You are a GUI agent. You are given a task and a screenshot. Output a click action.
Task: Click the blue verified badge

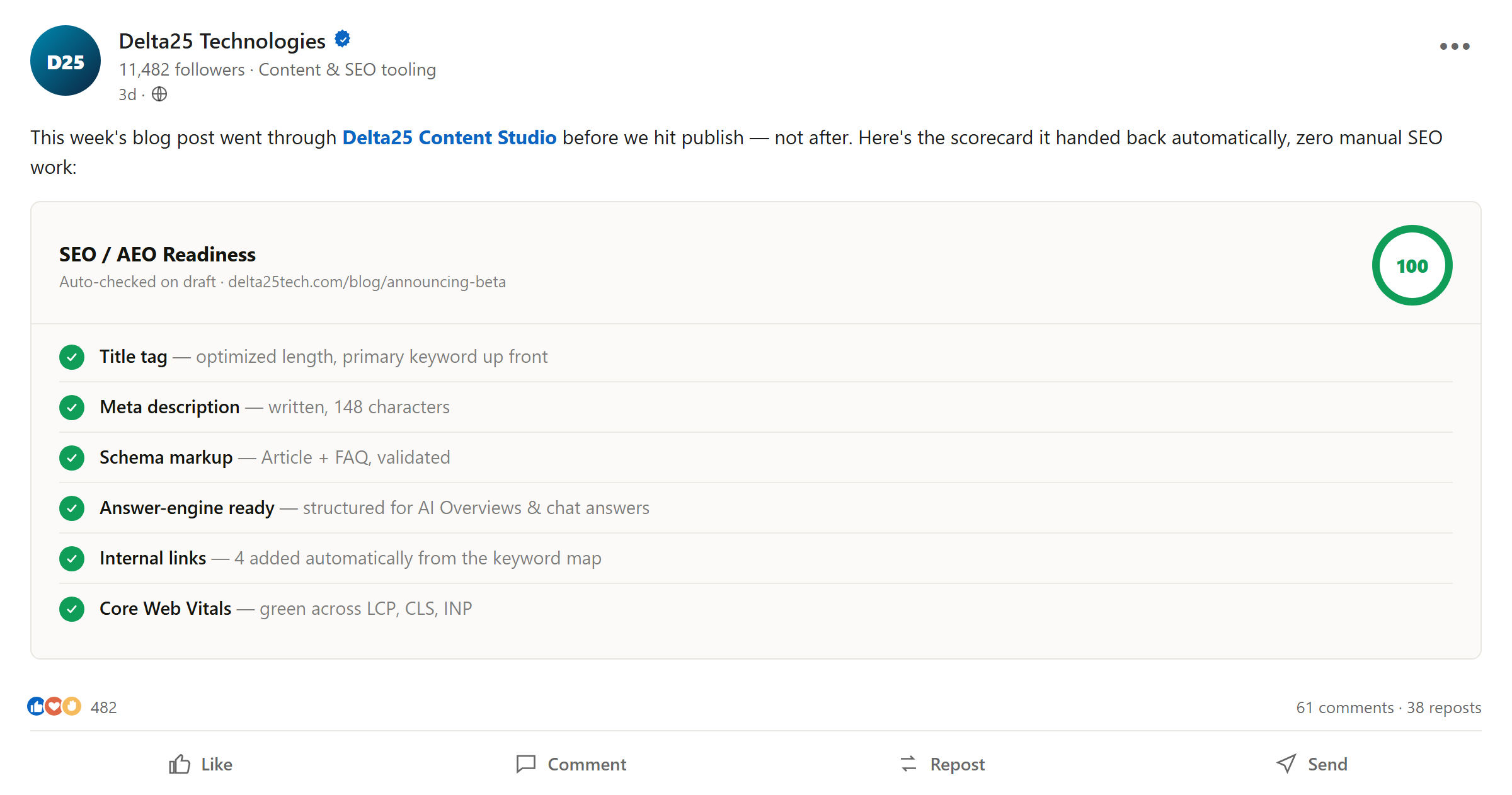(x=342, y=39)
